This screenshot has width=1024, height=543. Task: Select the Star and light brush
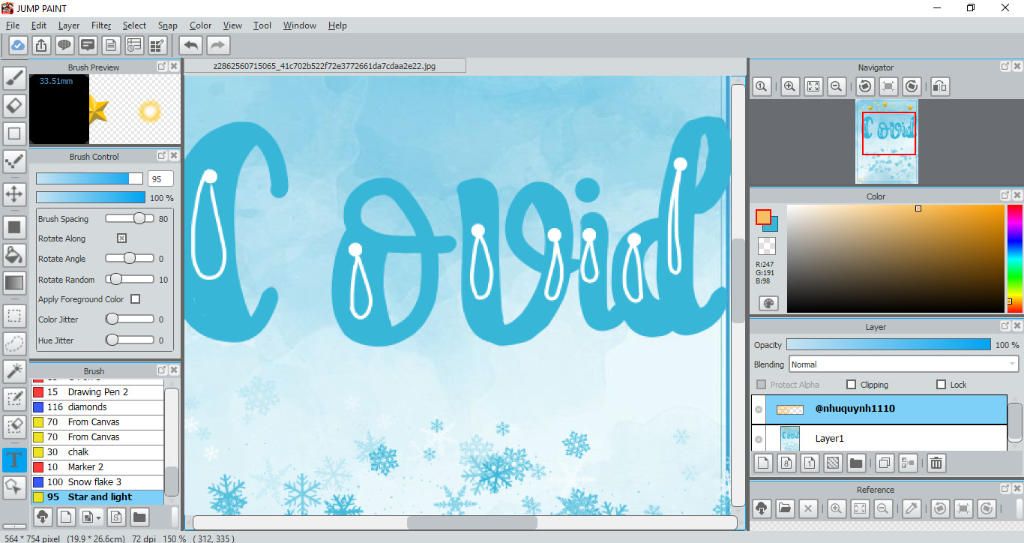(x=97, y=497)
